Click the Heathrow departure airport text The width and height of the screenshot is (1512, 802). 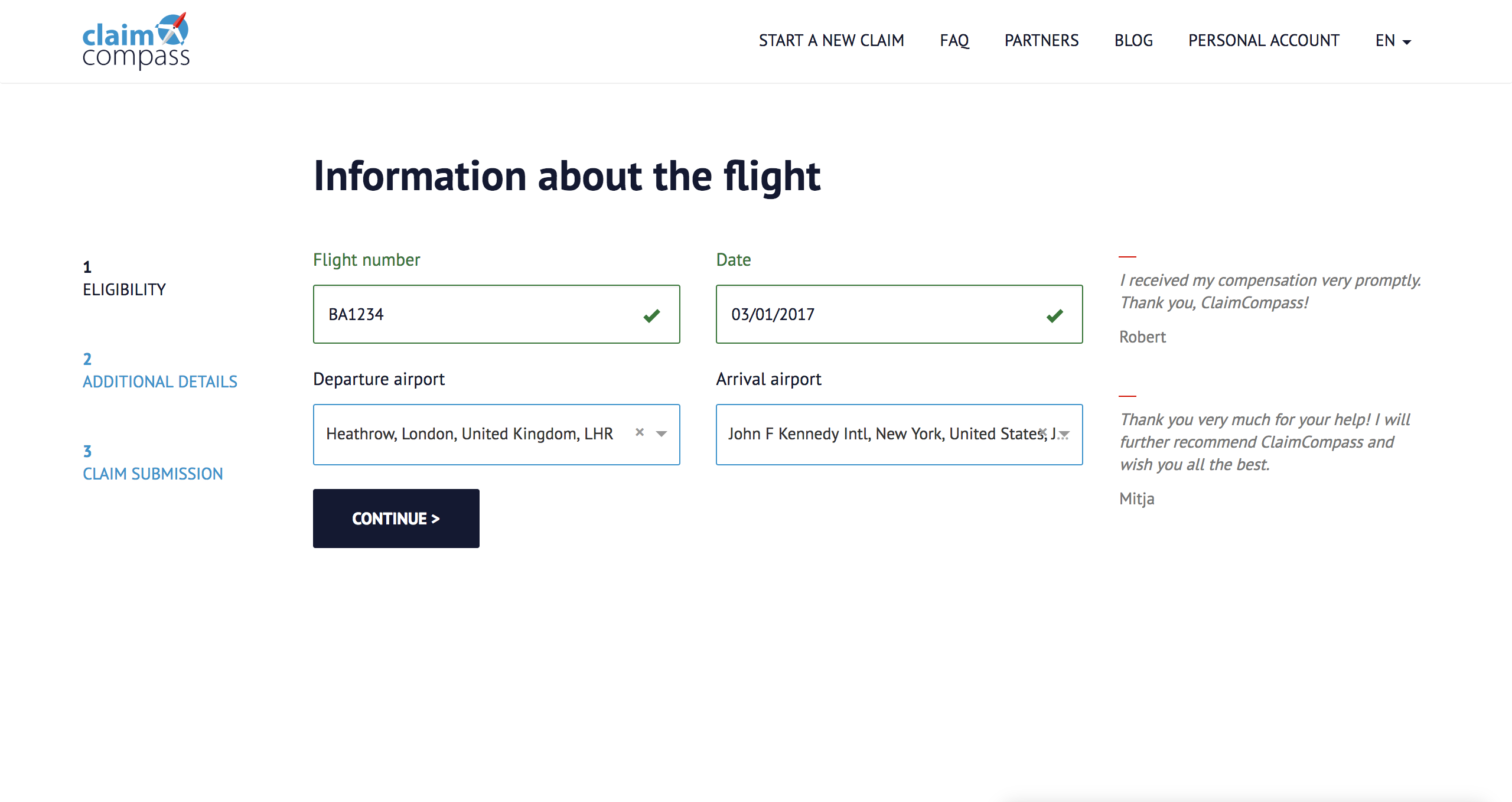tap(470, 434)
